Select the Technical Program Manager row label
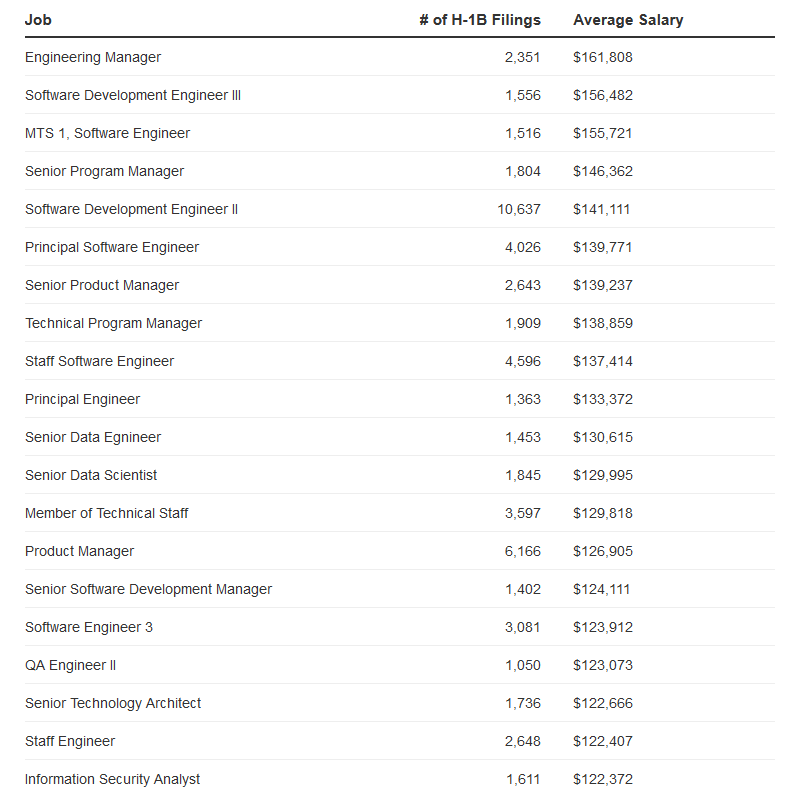 [x=113, y=323]
